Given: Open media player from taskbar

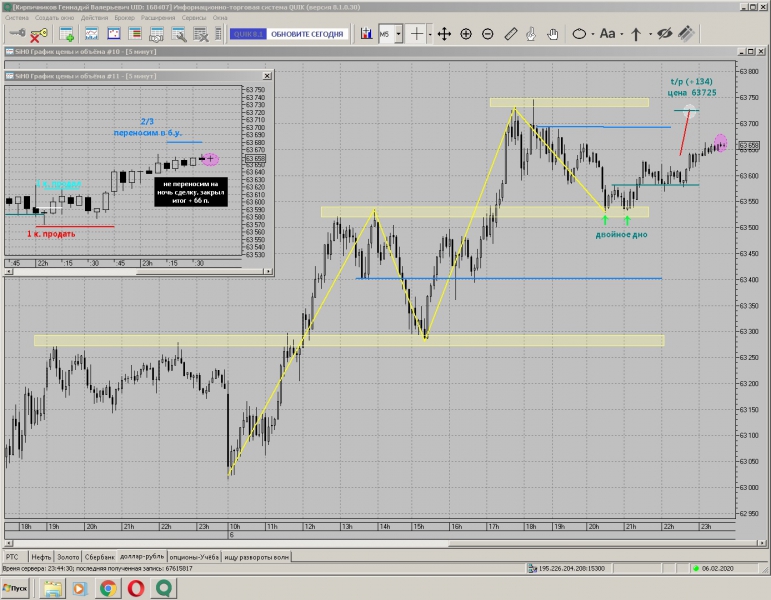Looking at the screenshot, I should pos(80,588).
